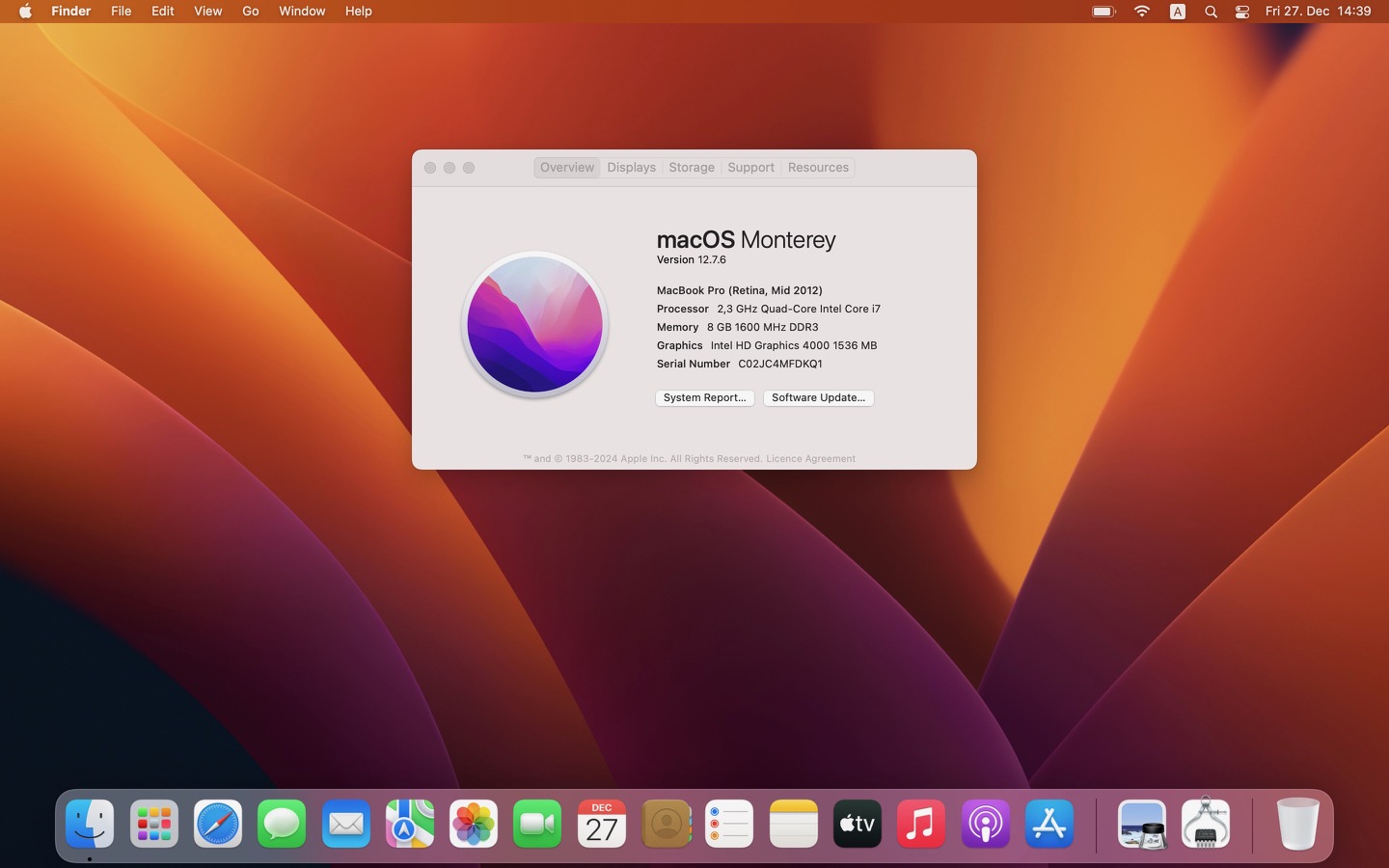Open Control Centre in menu bar
Screen dimensions: 1389x868
pyautogui.click(x=1242, y=12)
